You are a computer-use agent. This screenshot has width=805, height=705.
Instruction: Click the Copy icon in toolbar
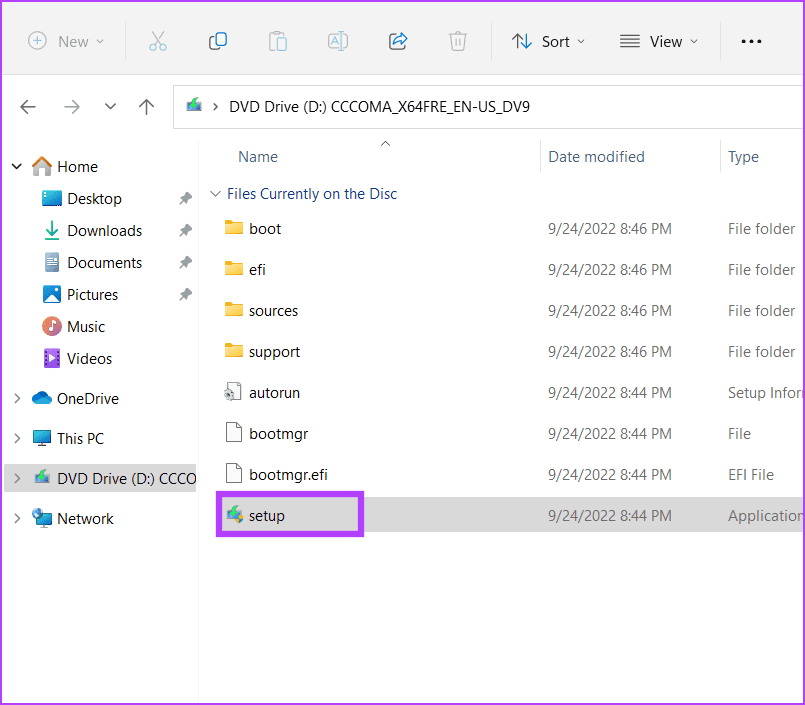pyautogui.click(x=218, y=41)
